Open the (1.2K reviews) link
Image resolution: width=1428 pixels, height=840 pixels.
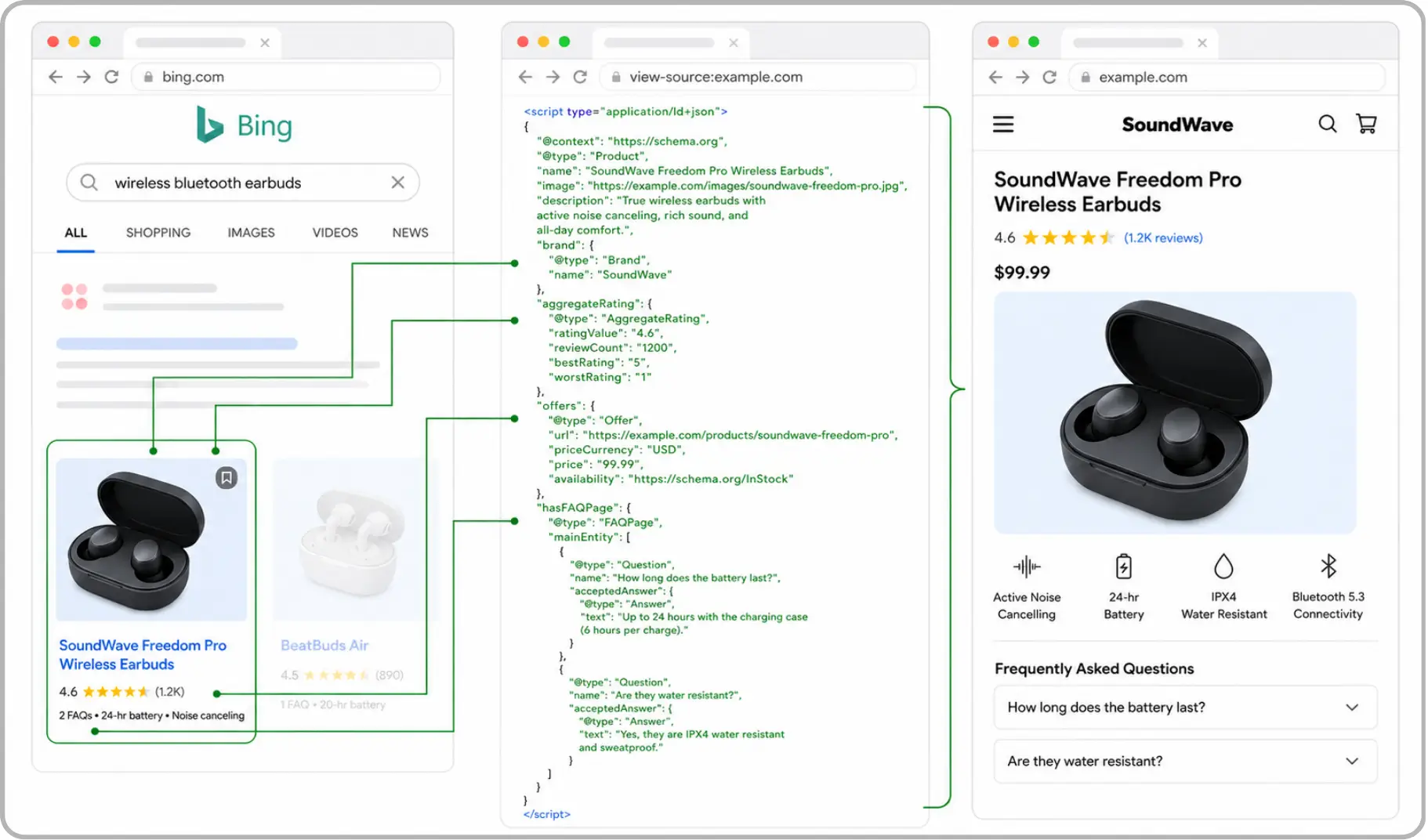[x=1163, y=237]
